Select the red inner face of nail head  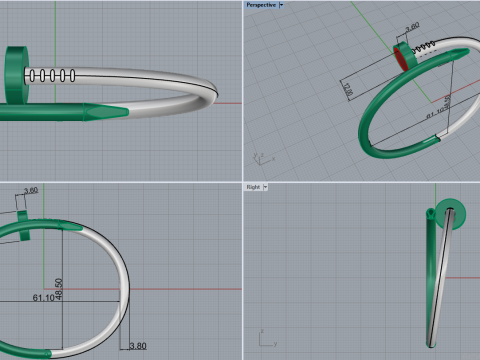tap(400, 59)
